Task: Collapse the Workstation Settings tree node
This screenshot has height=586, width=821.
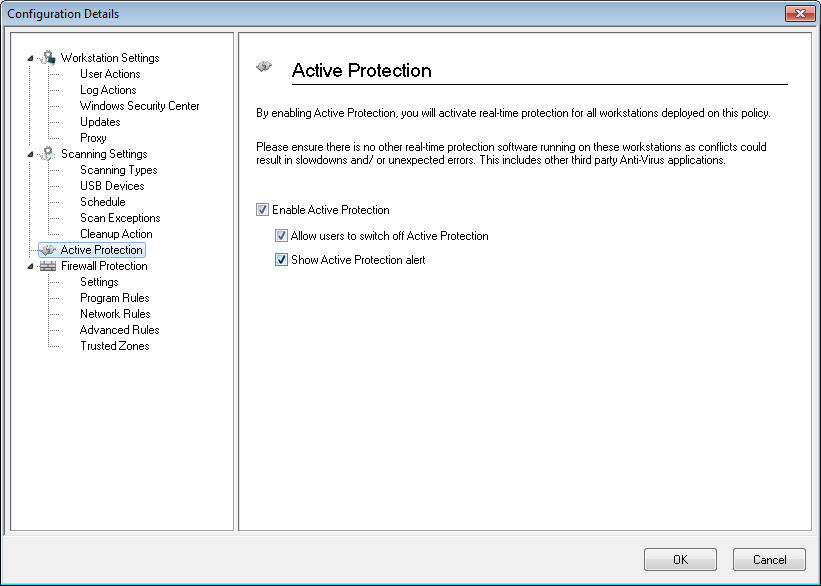Action: [30, 58]
